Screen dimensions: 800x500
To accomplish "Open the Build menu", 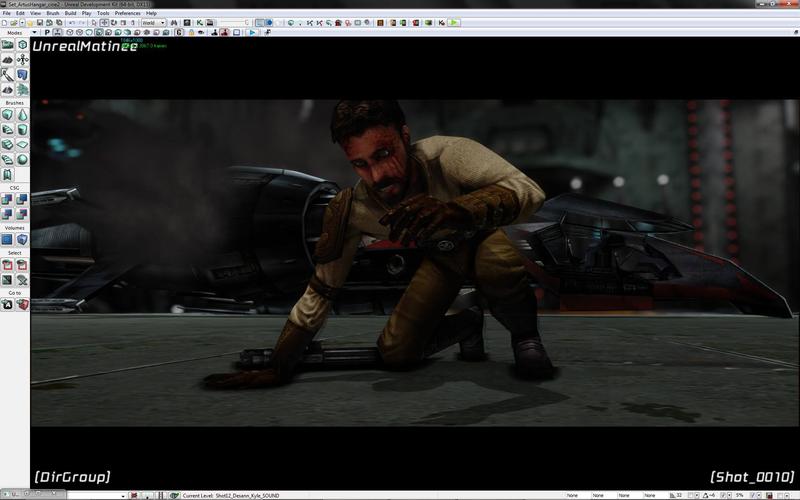I will [70, 13].
